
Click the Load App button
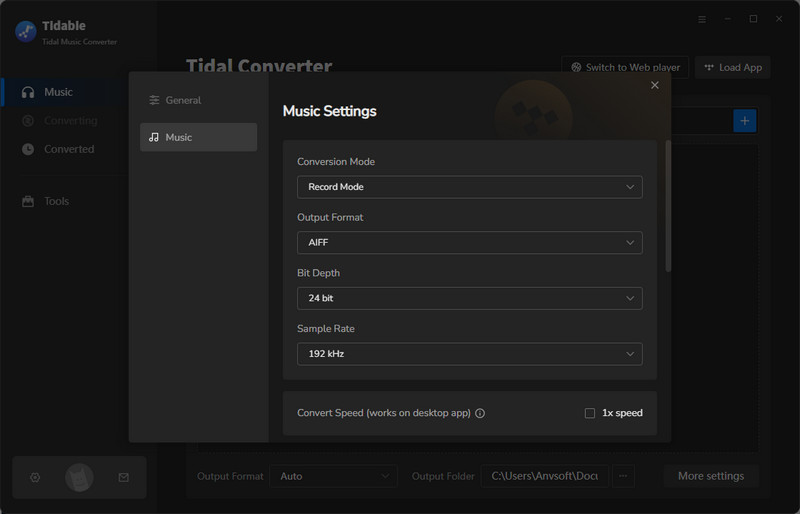pos(733,67)
